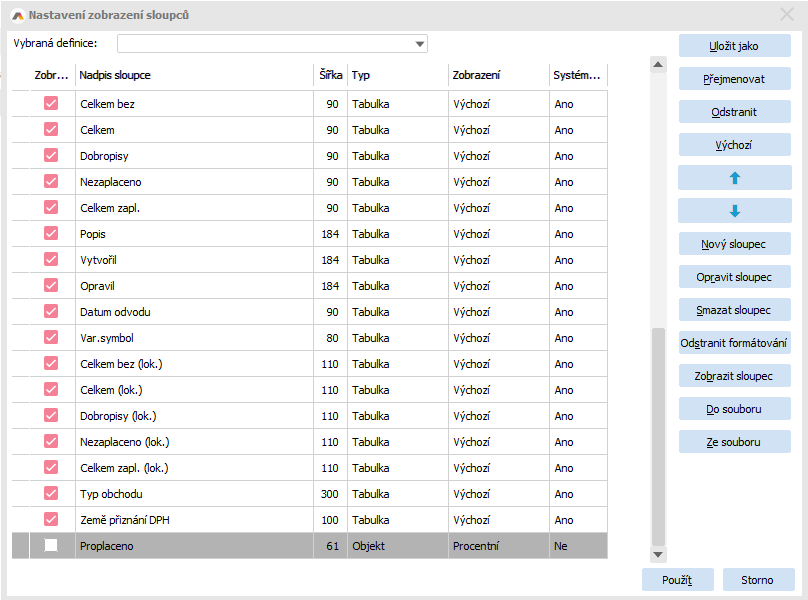Click the move down arrow button
This screenshot has width=808, height=600.
click(734, 211)
